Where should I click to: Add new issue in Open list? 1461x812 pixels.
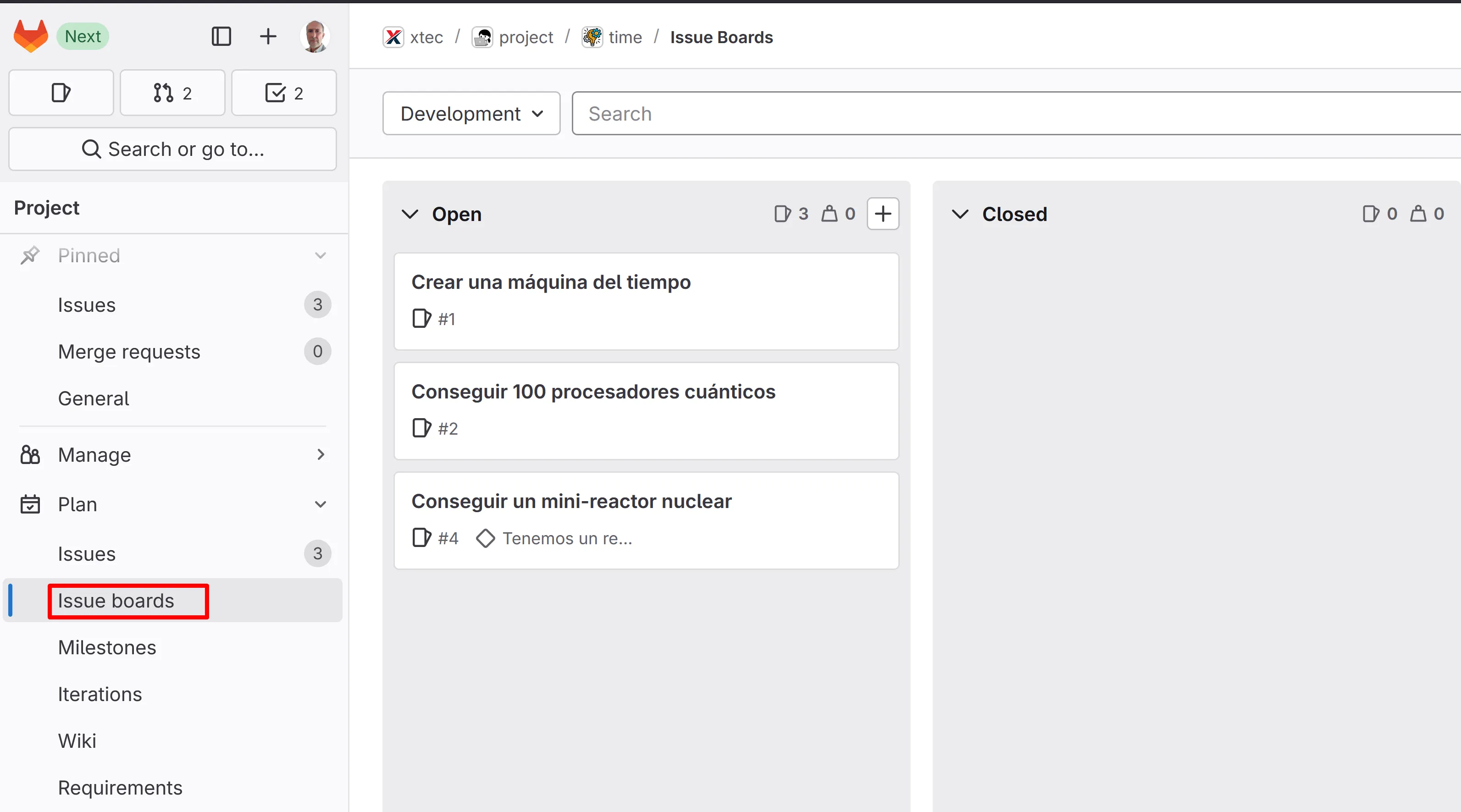pos(882,214)
